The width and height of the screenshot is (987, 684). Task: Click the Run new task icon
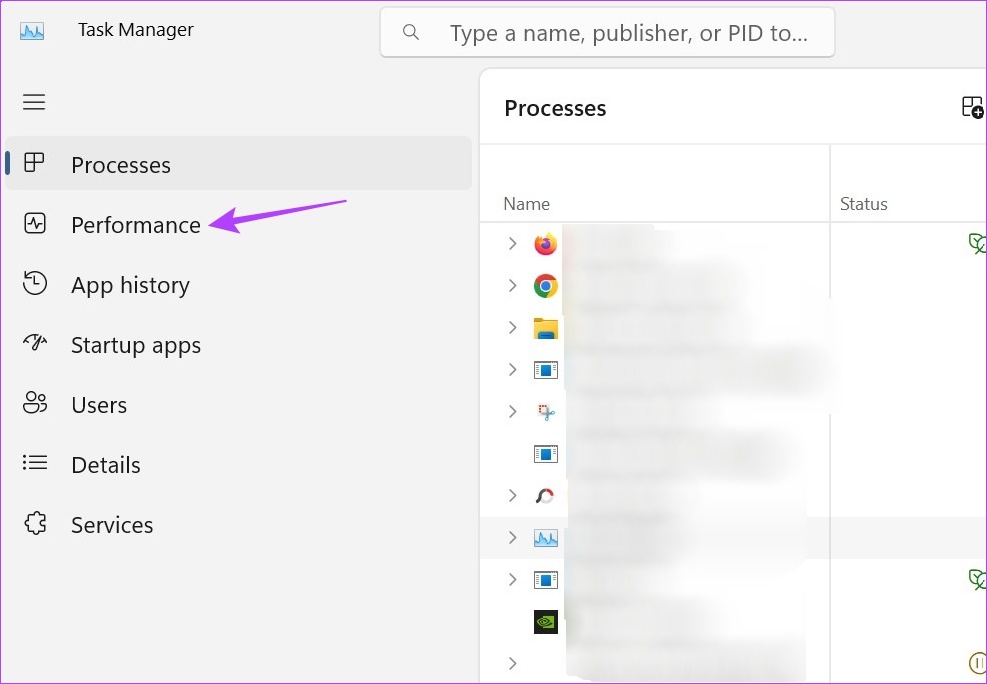(x=972, y=108)
